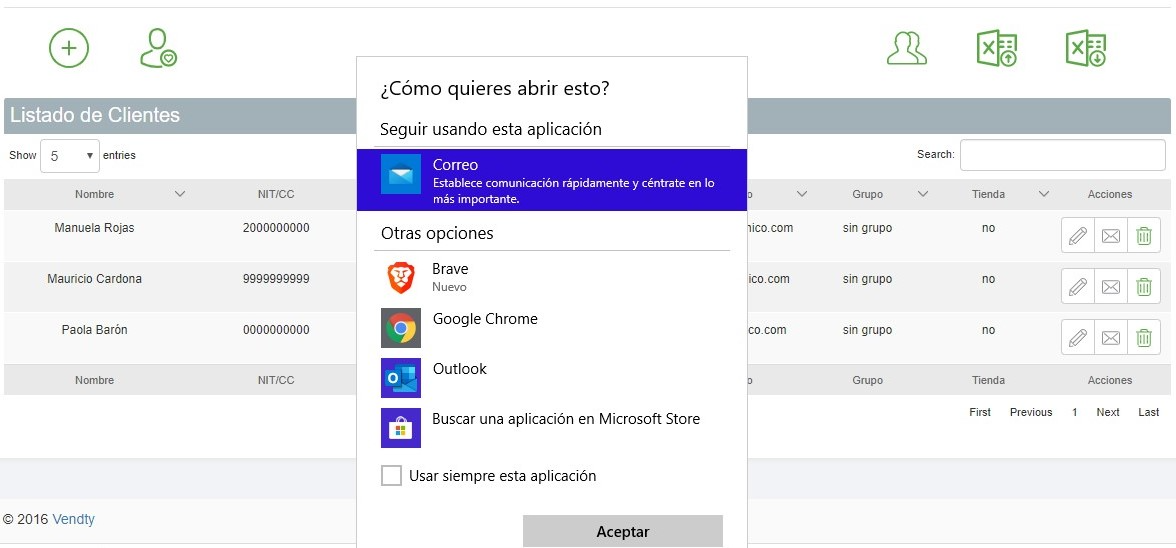Click the top NIT/CC column header
This screenshot has width=1176, height=548.
[x=276, y=194]
